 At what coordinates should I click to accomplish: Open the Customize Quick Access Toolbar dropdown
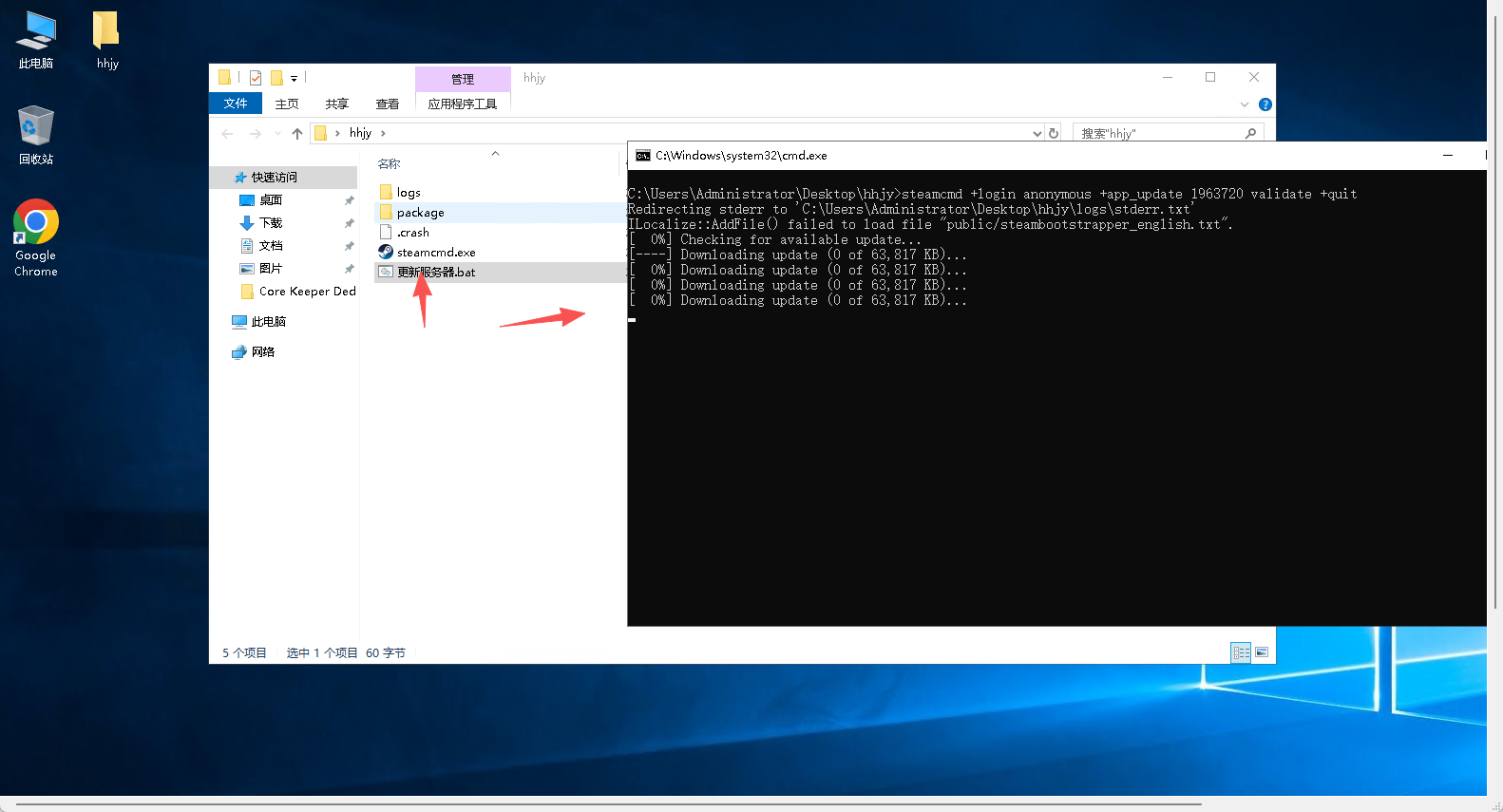(294, 79)
